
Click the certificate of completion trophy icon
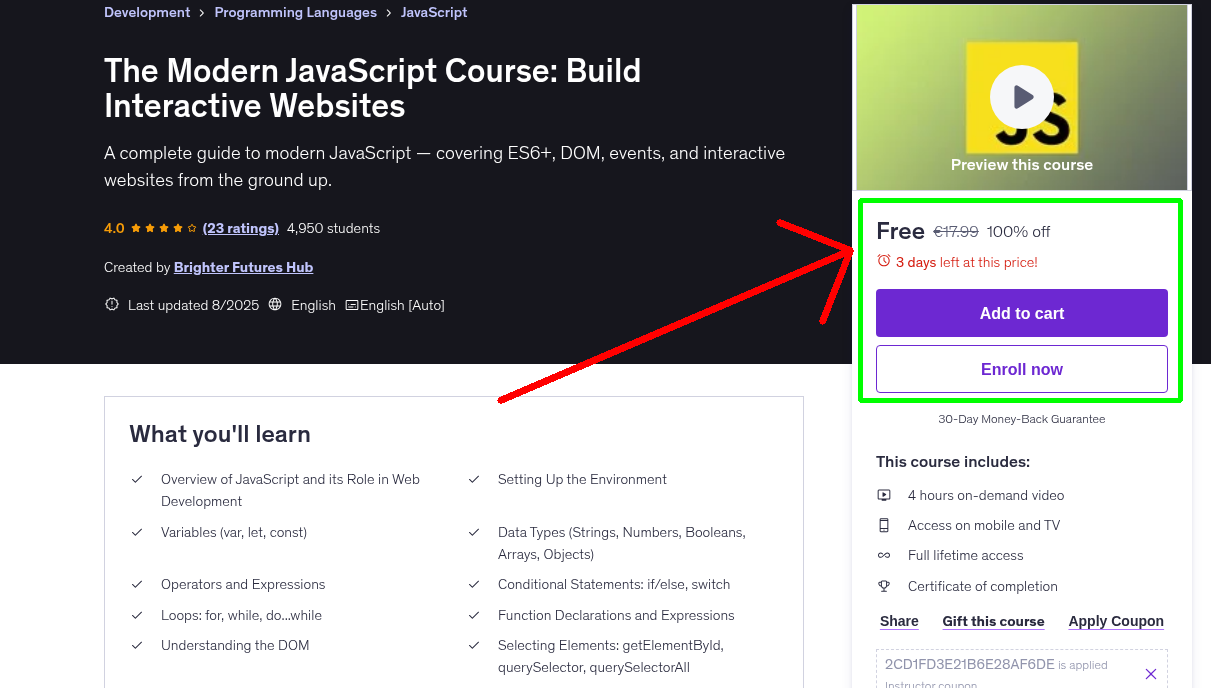point(884,586)
